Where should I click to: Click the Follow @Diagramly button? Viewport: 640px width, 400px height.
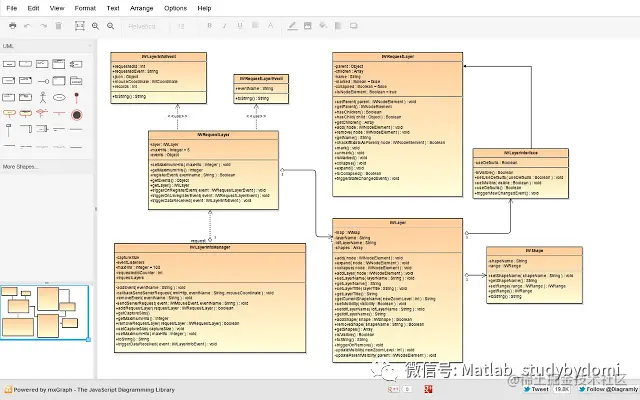pyautogui.click(x=608, y=389)
